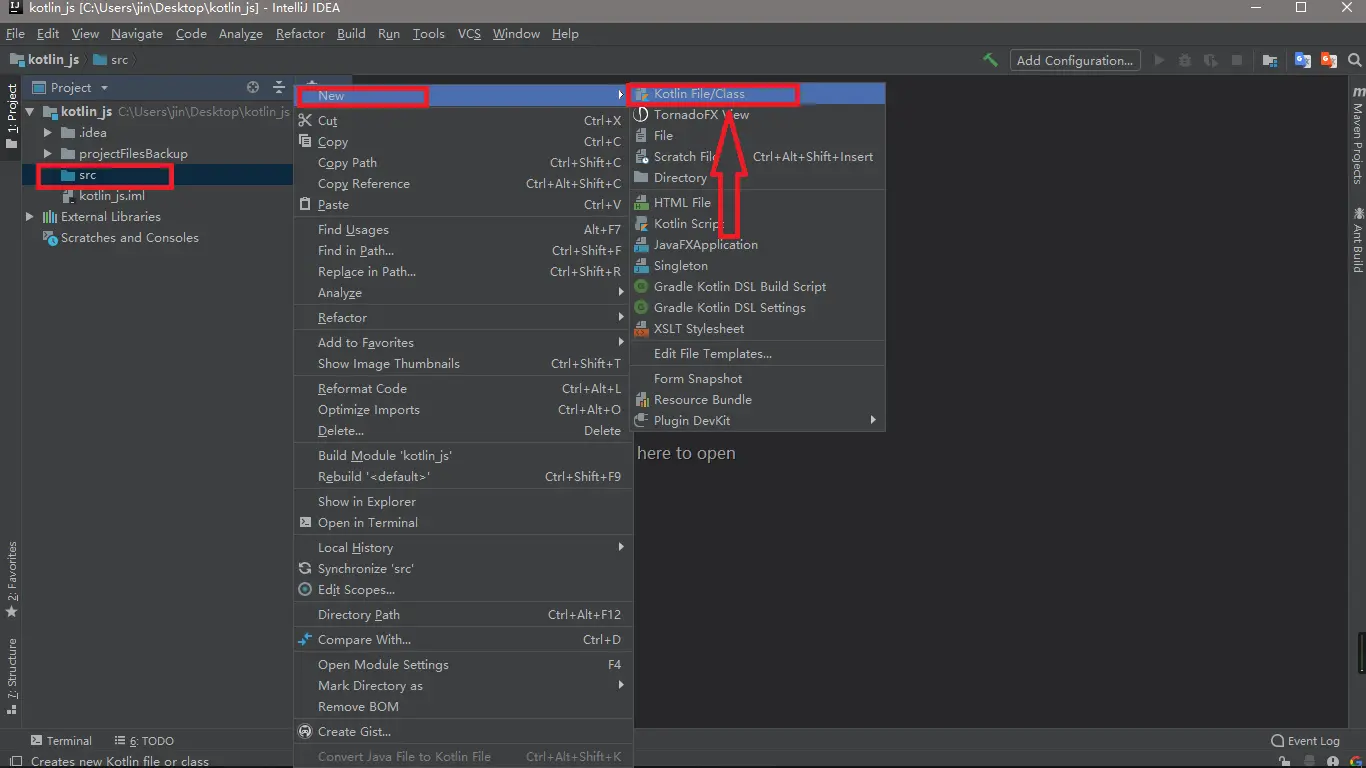Choose JavaFXApplication from New submenu
This screenshot has width=1366, height=768.
758,245
